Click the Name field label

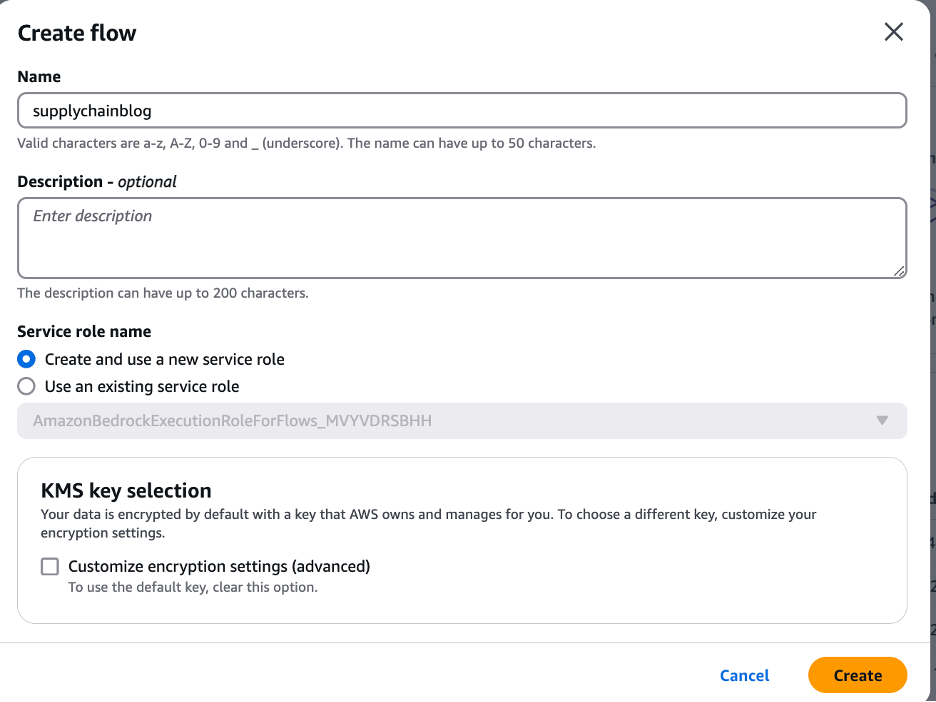coord(39,77)
